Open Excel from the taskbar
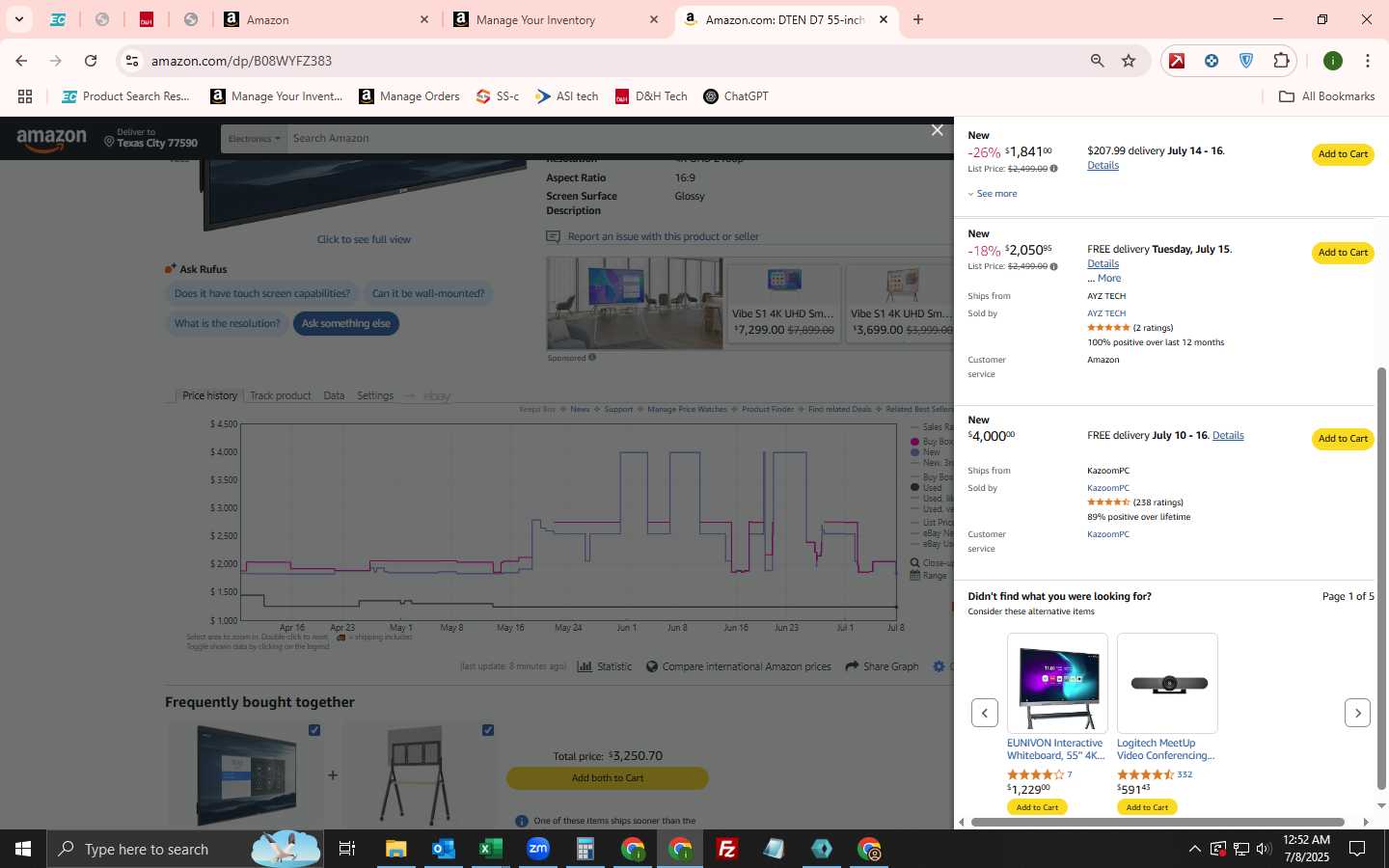The width and height of the screenshot is (1389, 868). pos(490,849)
